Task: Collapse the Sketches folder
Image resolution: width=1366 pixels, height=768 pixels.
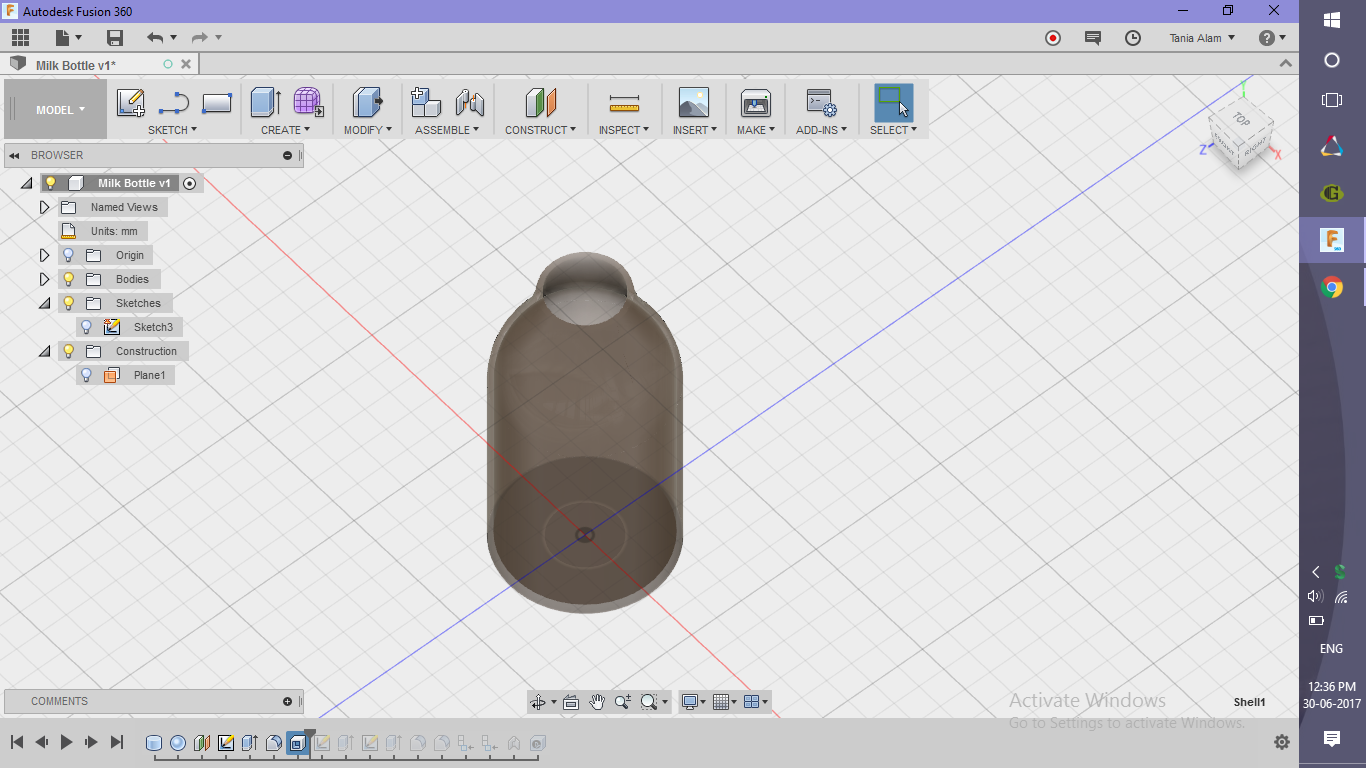Action: coord(44,303)
